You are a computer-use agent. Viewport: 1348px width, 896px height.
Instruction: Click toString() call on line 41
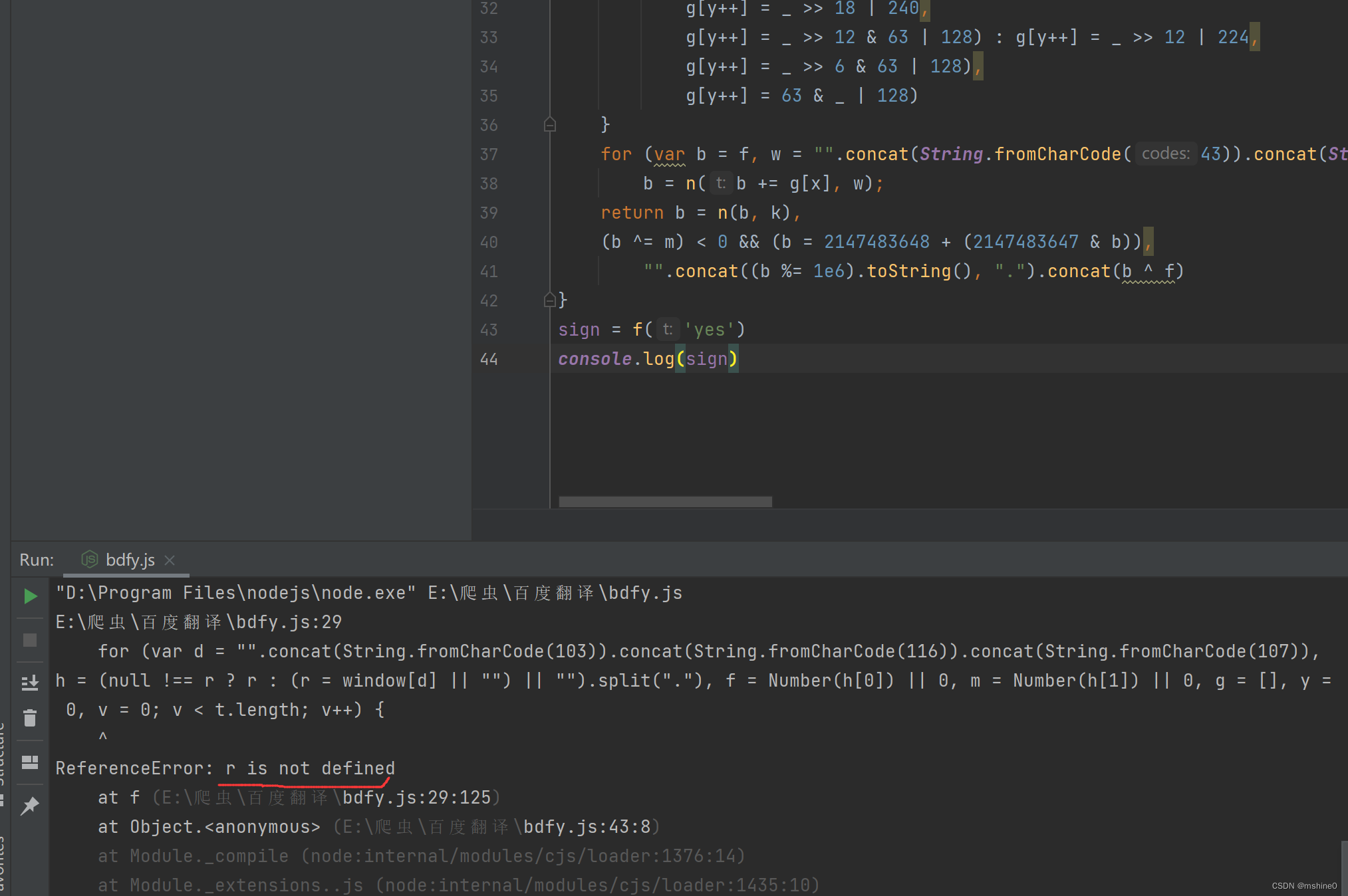pyautogui.click(x=919, y=271)
